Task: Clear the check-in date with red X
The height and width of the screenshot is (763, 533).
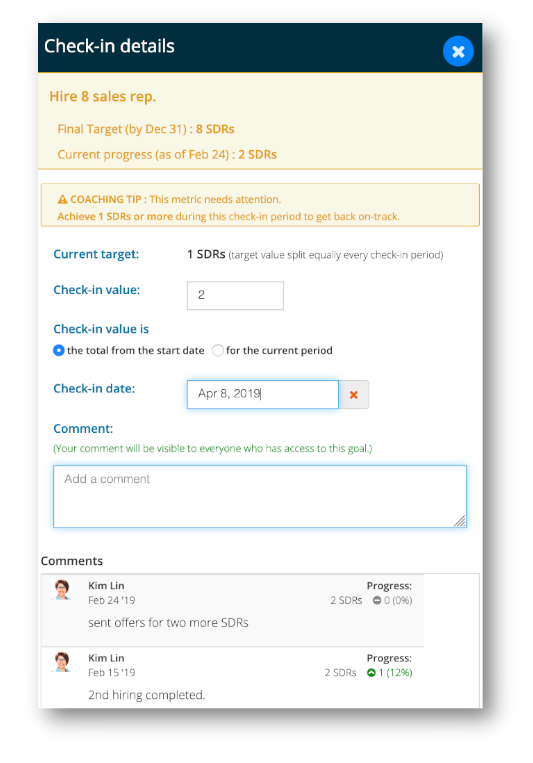Action: pos(354,395)
